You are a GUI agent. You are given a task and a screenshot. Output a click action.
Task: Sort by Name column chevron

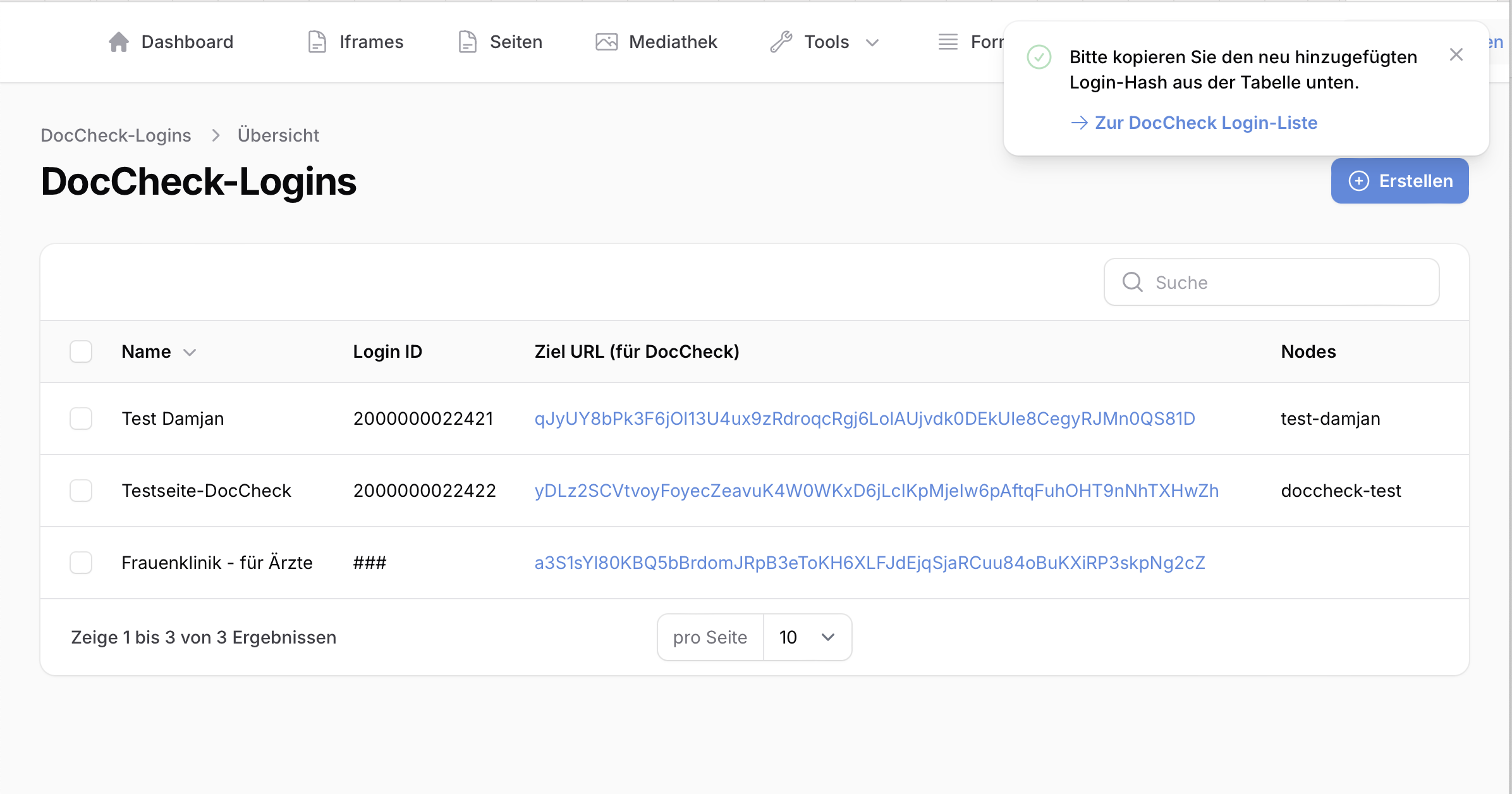click(190, 352)
